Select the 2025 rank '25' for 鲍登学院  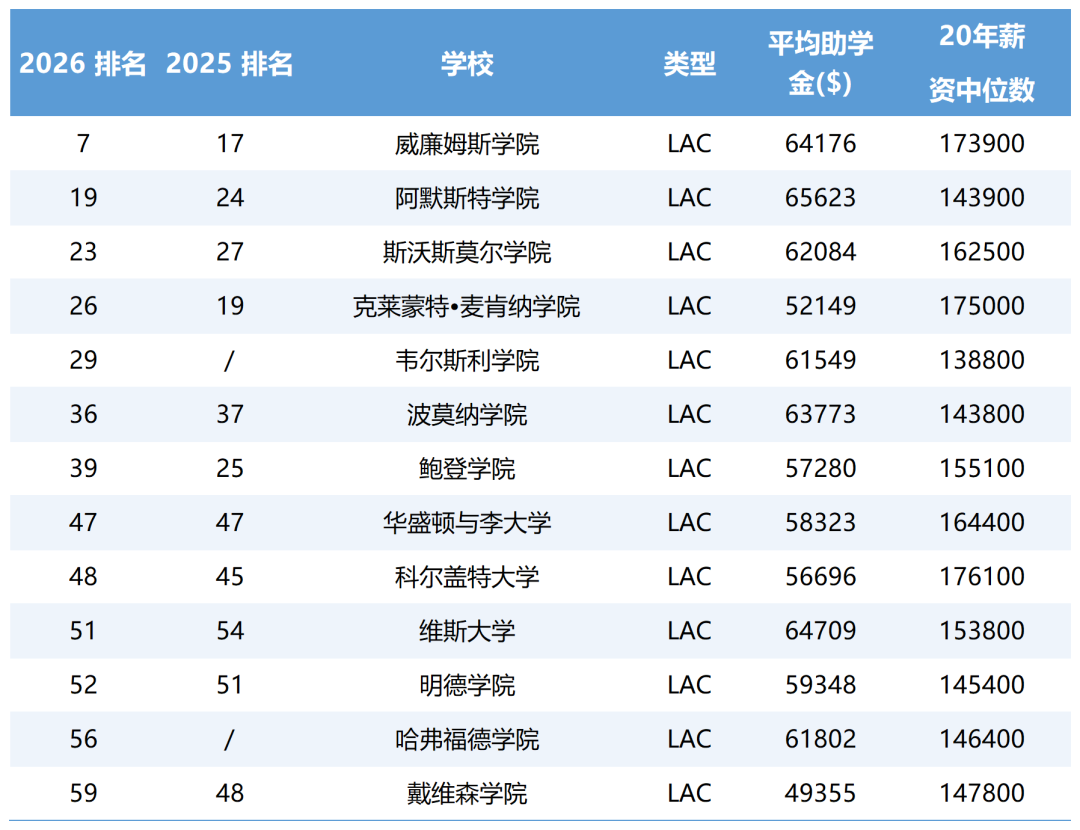click(x=229, y=469)
